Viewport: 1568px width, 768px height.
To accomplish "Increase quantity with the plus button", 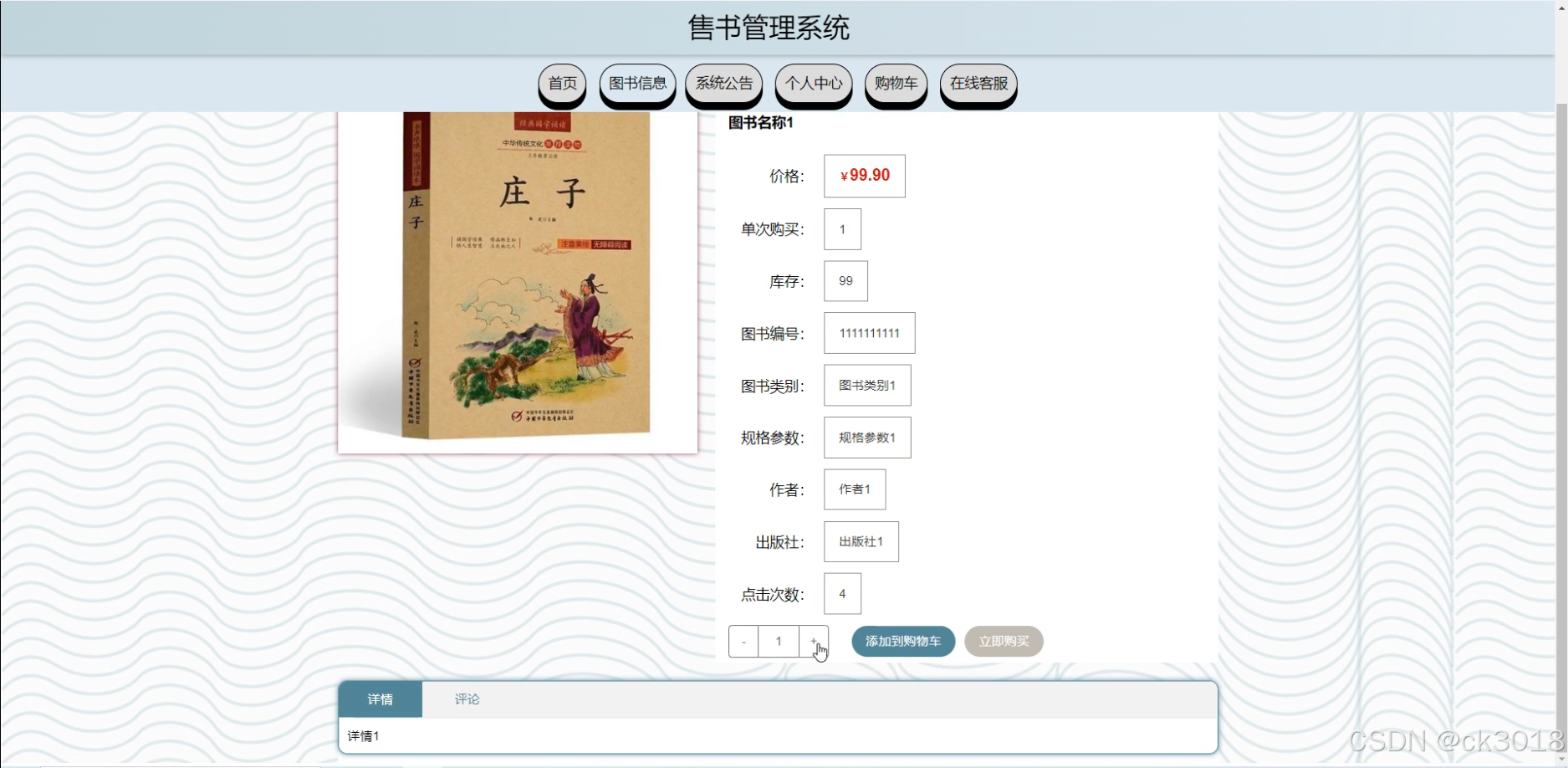I will [814, 642].
